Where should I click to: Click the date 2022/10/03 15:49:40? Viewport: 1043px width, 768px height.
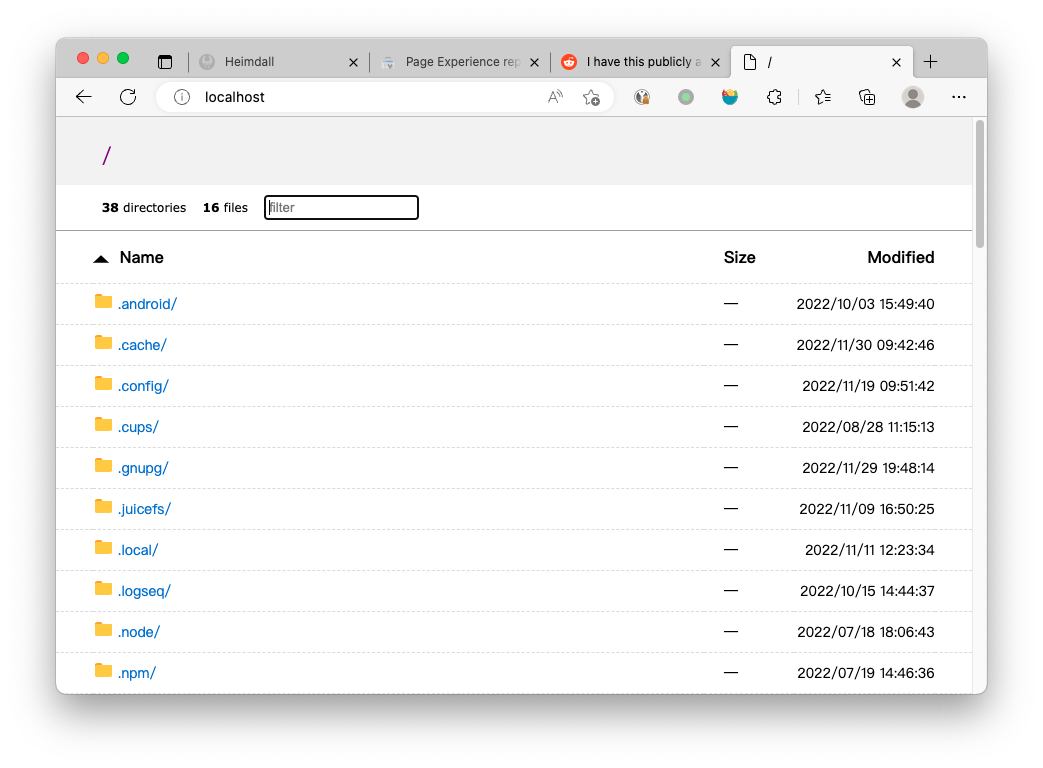coord(865,304)
